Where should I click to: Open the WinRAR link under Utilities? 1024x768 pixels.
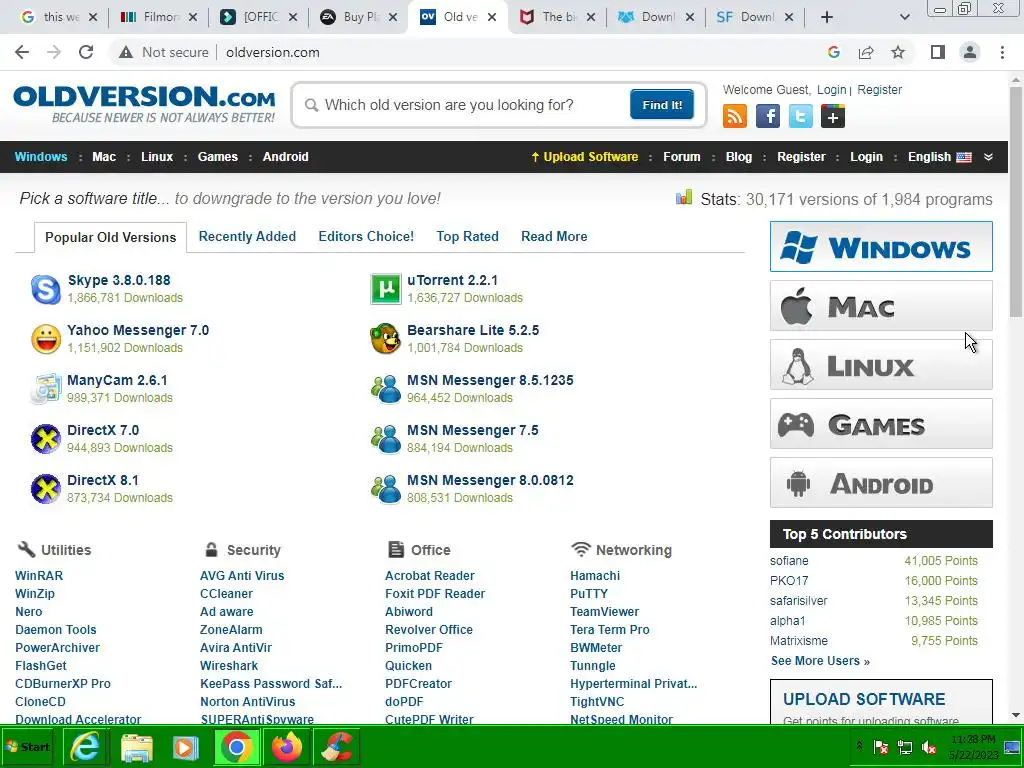pyautogui.click(x=39, y=575)
